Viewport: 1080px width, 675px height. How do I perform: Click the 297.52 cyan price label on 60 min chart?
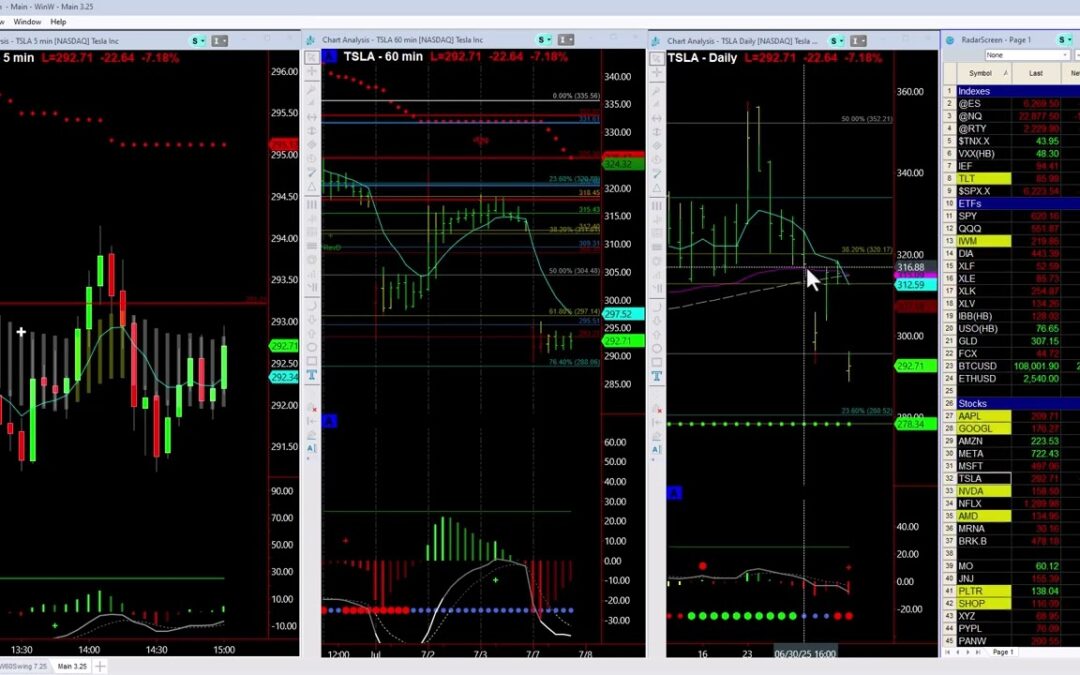pyautogui.click(x=623, y=314)
